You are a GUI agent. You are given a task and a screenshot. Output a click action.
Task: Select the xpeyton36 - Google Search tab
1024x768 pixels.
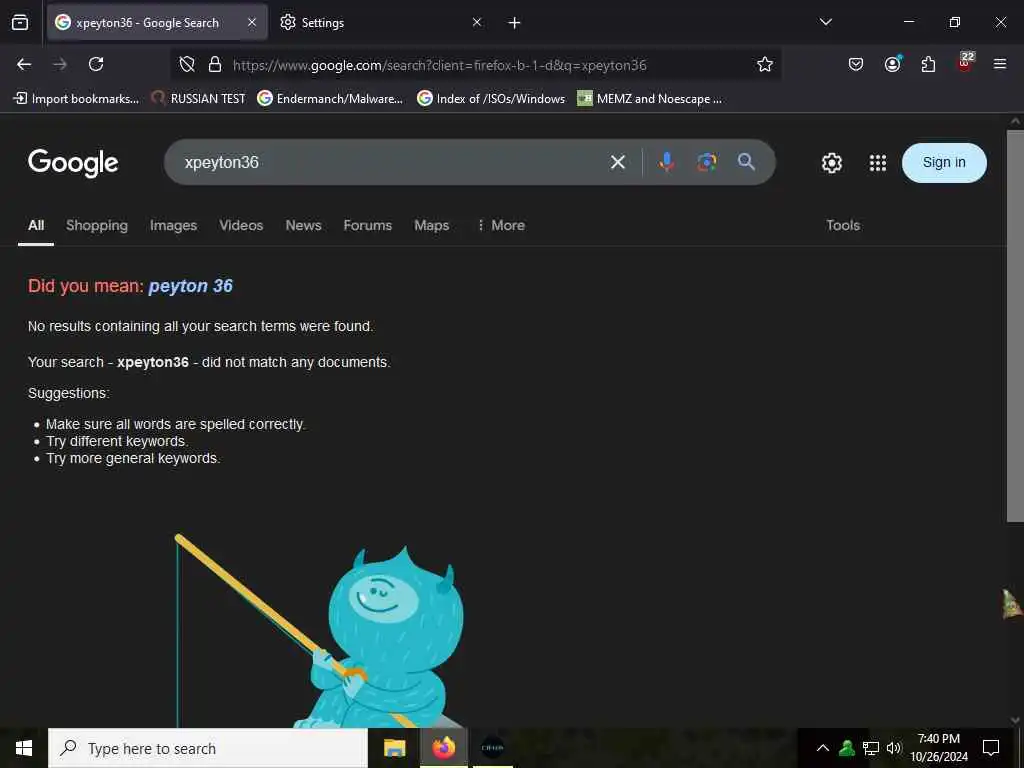[x=157, y=22]
